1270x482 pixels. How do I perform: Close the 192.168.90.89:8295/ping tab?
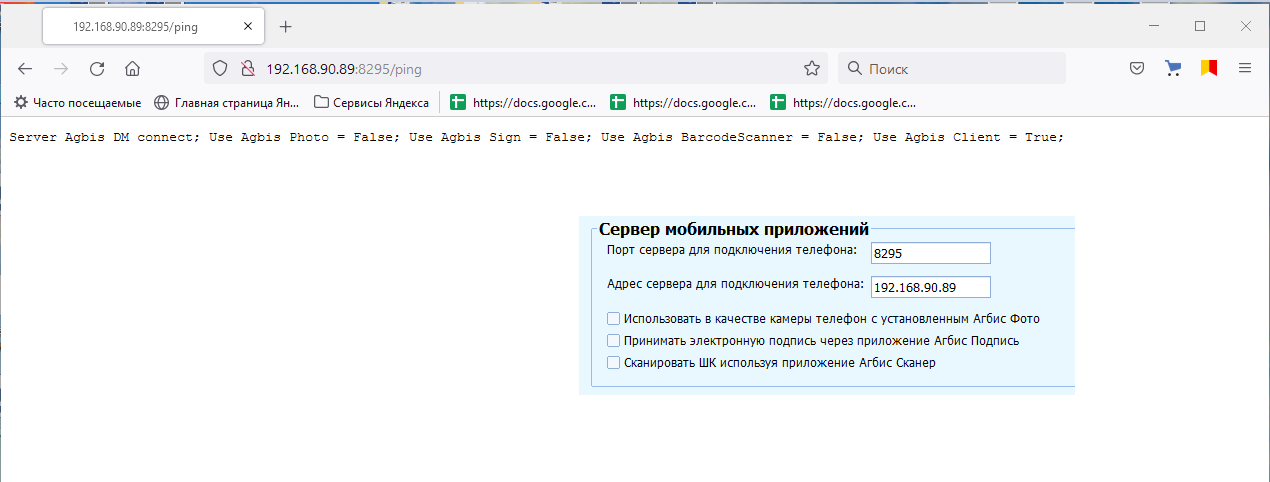tap(248, 27)
